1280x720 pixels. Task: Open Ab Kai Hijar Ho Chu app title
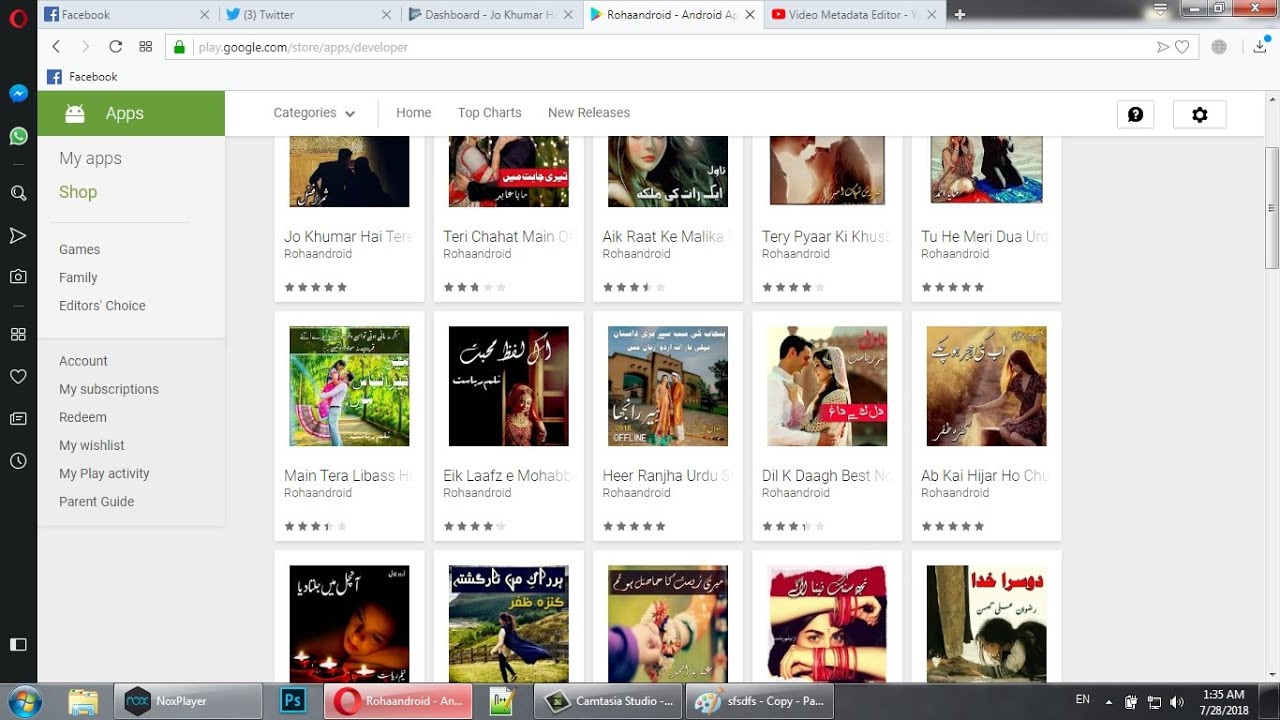click(986, 476)
